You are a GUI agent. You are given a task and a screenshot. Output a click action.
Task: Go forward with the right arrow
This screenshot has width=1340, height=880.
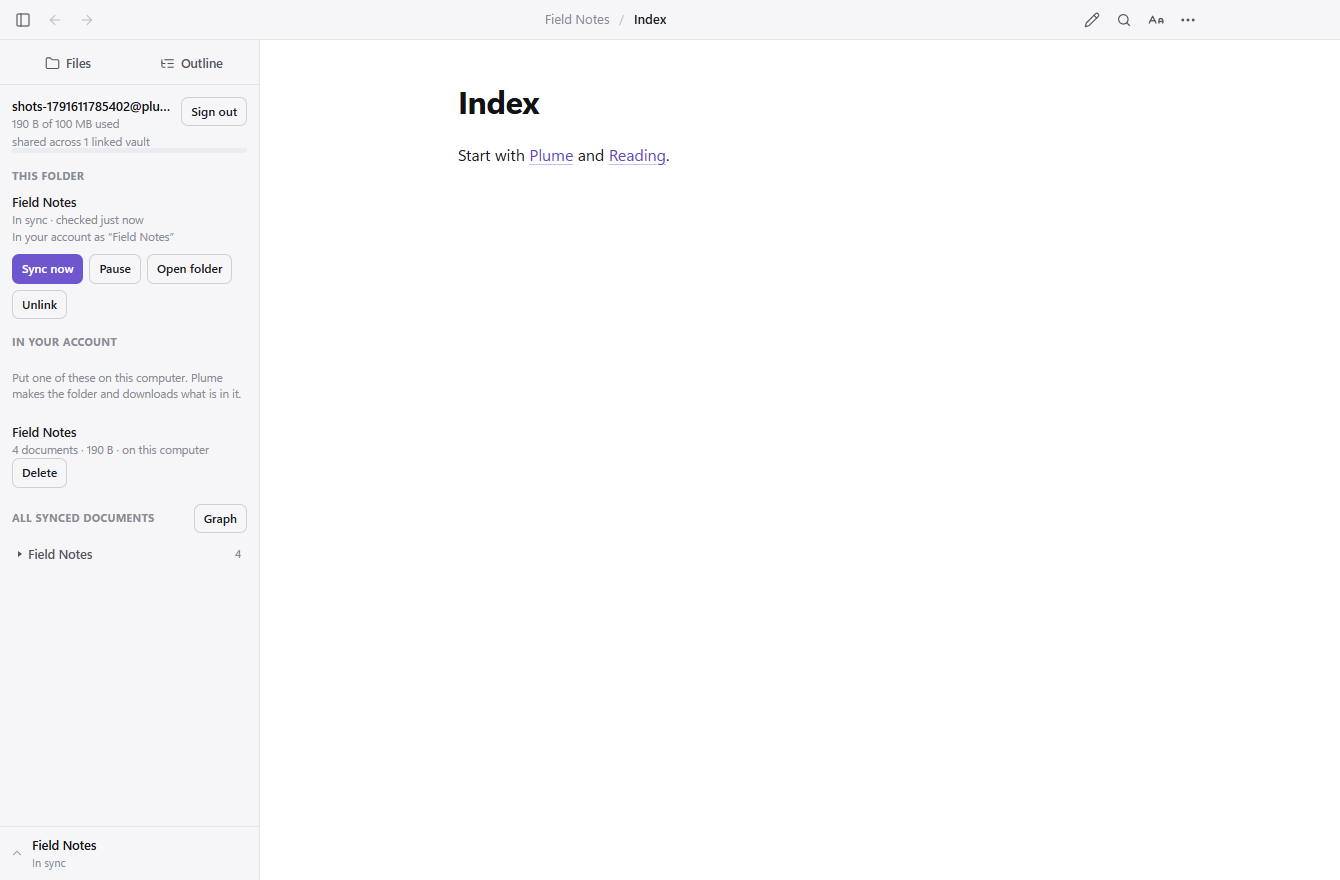click(x=87, y=20)
